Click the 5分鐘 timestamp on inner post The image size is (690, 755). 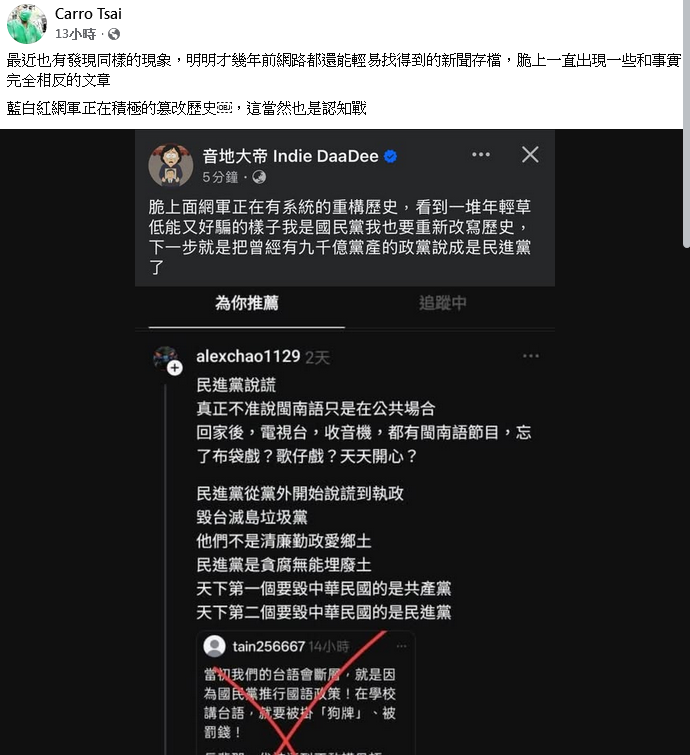tap(220, 177)
